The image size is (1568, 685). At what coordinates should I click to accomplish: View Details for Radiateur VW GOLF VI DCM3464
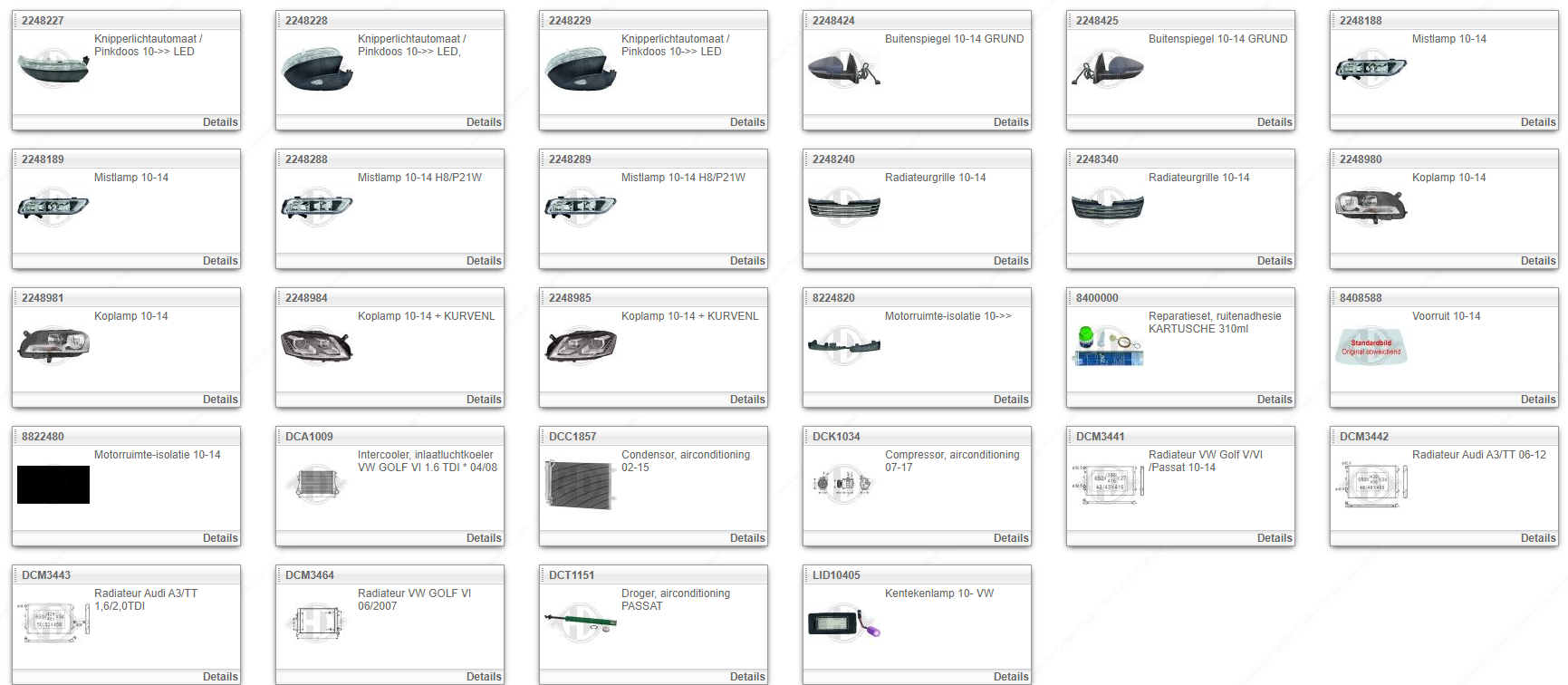[483, 677]
